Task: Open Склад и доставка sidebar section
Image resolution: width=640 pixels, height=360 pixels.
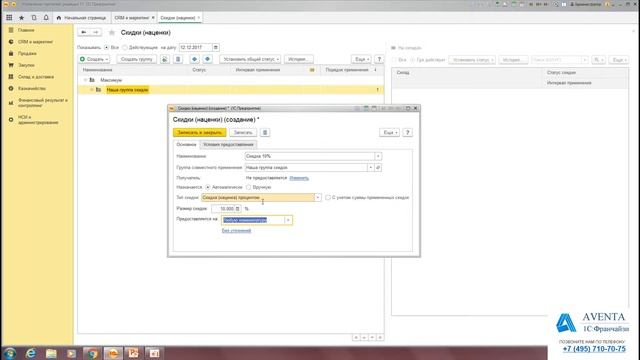Action: (x=36, y=77)
